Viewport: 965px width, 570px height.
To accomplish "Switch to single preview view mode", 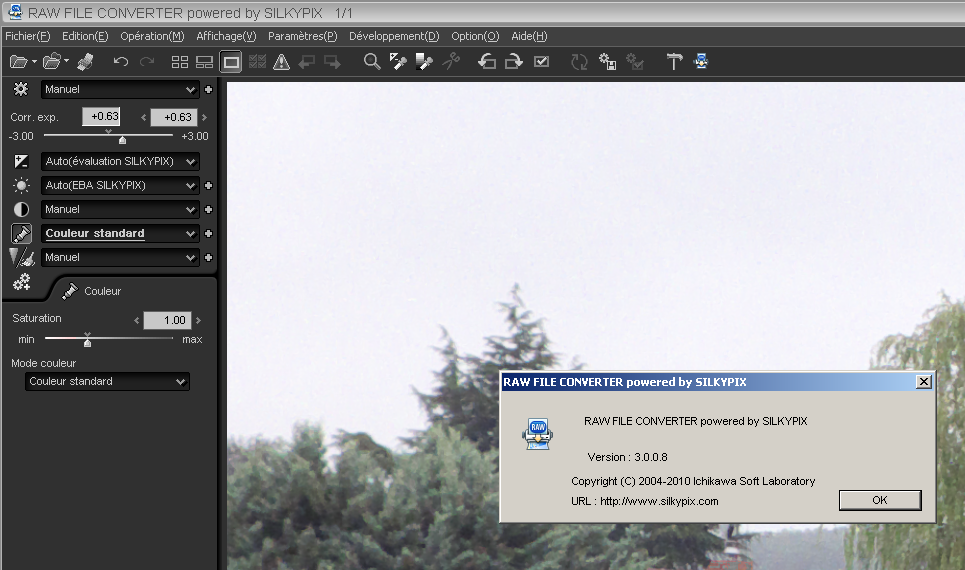I will click(x=231, y=62).
